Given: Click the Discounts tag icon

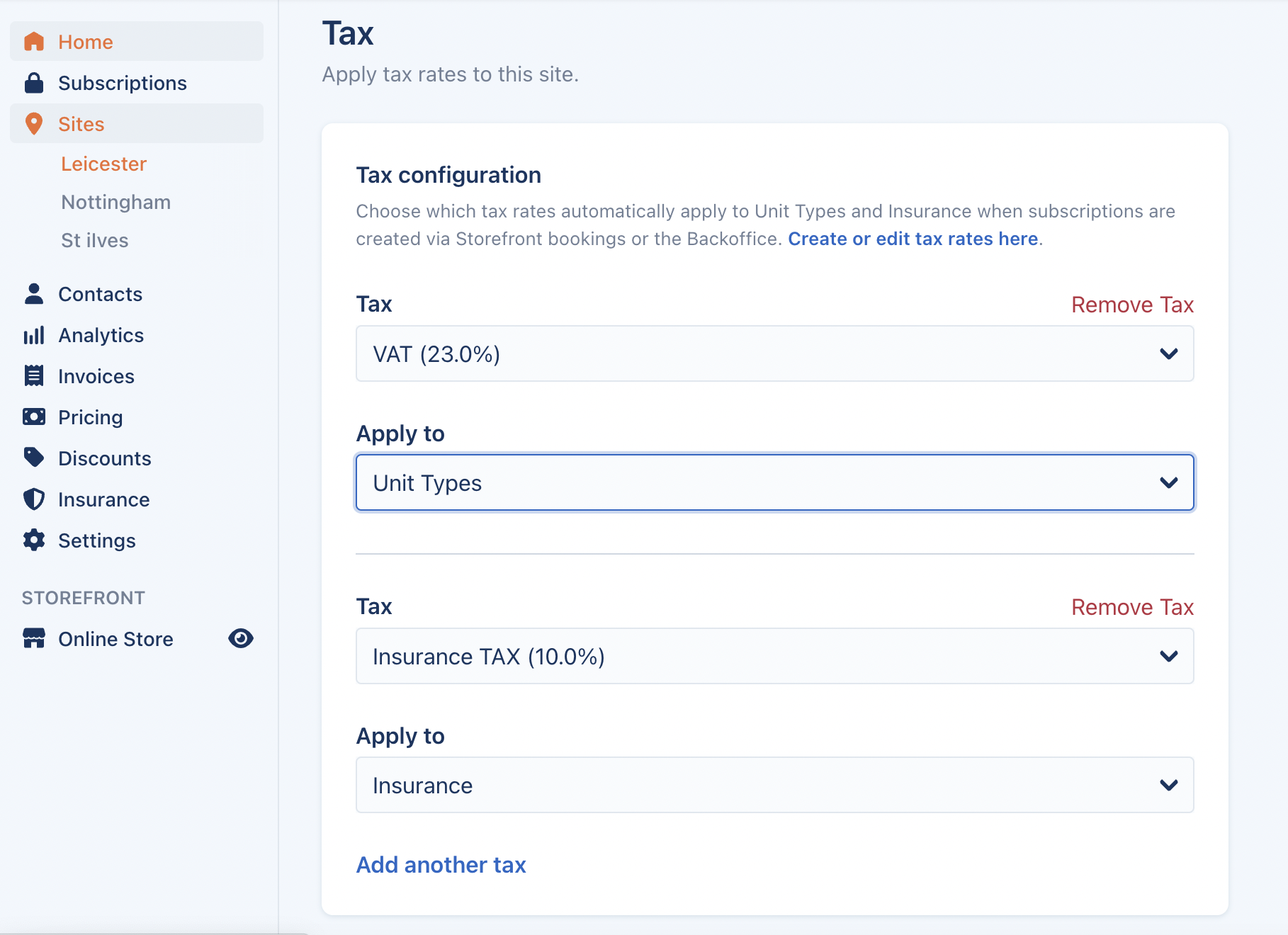Looking at the screenshot, I should pyautogui.click(x=34, y=458).
